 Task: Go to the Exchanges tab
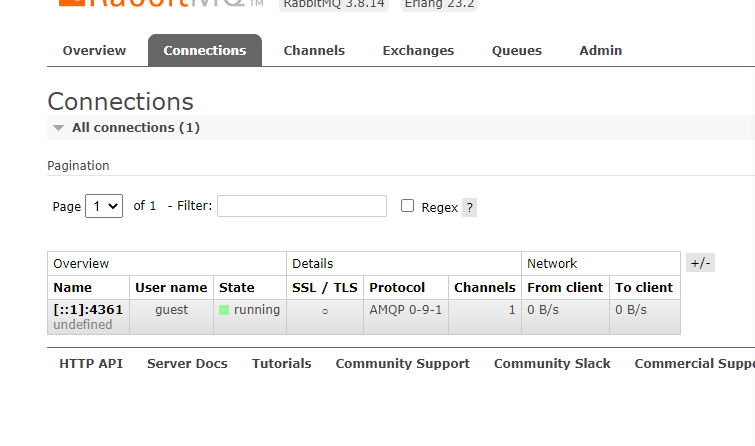coord(418,50)
